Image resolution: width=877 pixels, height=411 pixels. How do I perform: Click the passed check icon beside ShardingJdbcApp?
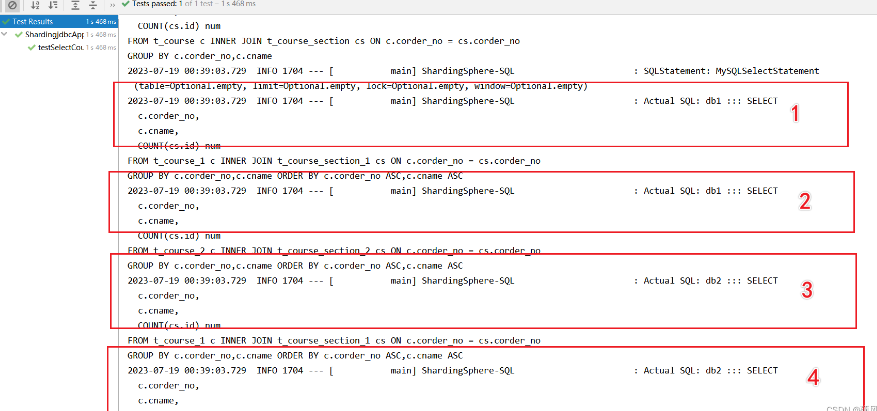pos(19,35)
